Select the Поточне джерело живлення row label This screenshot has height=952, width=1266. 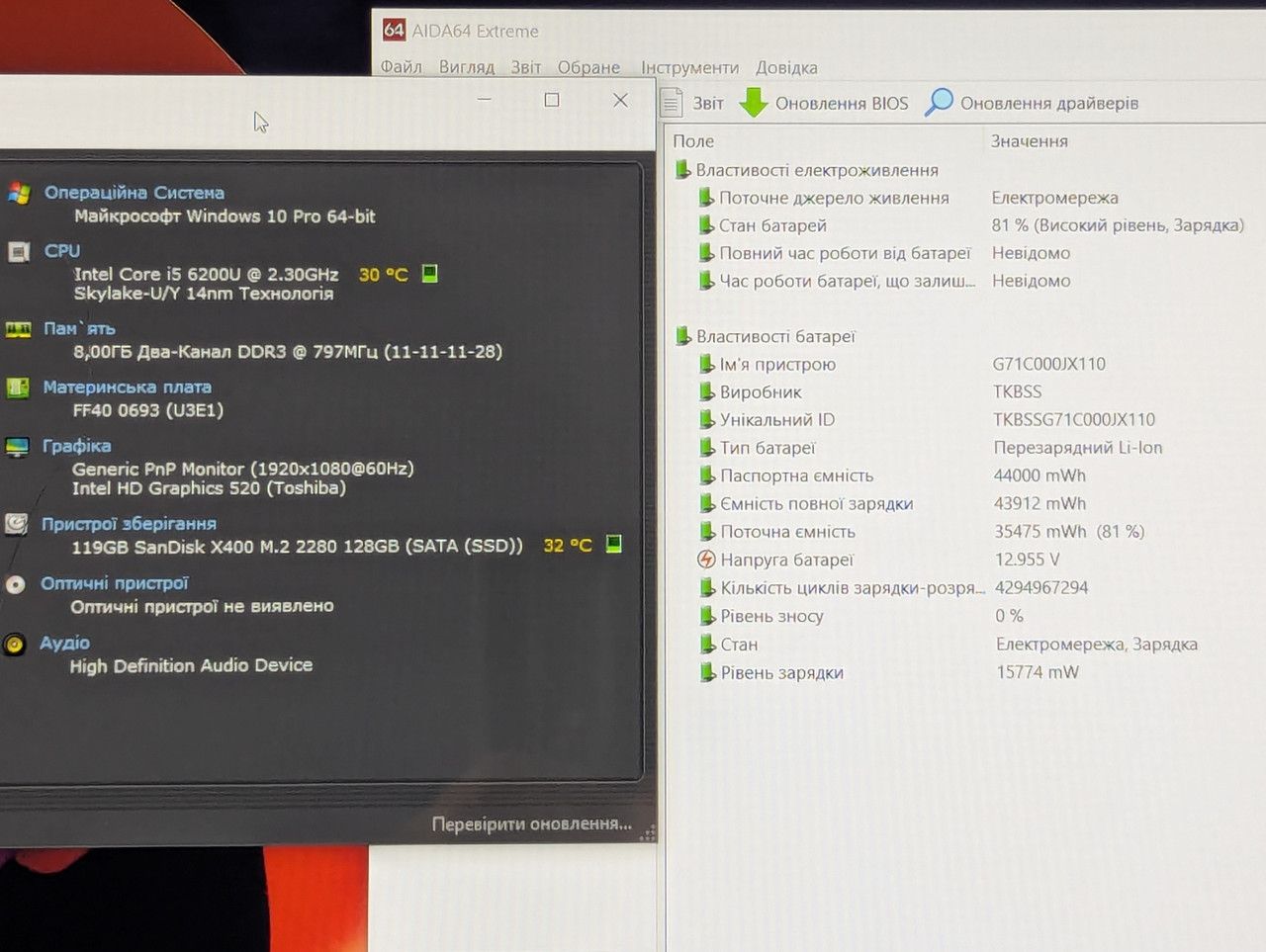click(x=834, y=198)
